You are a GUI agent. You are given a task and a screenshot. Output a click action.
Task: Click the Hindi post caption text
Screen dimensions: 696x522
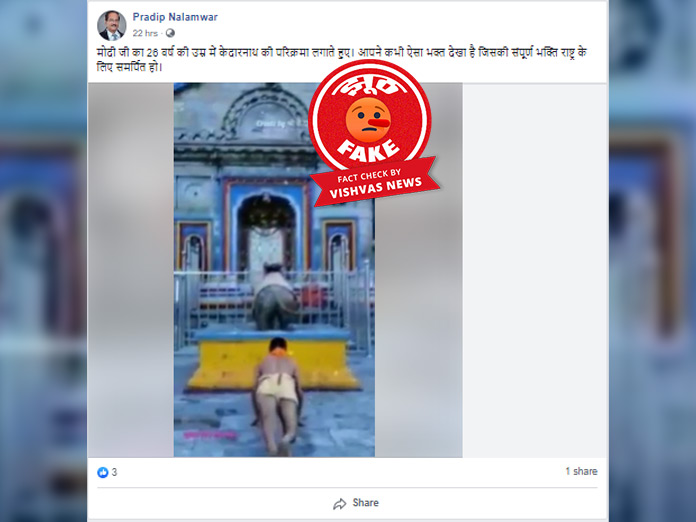[x=341, y=59]
